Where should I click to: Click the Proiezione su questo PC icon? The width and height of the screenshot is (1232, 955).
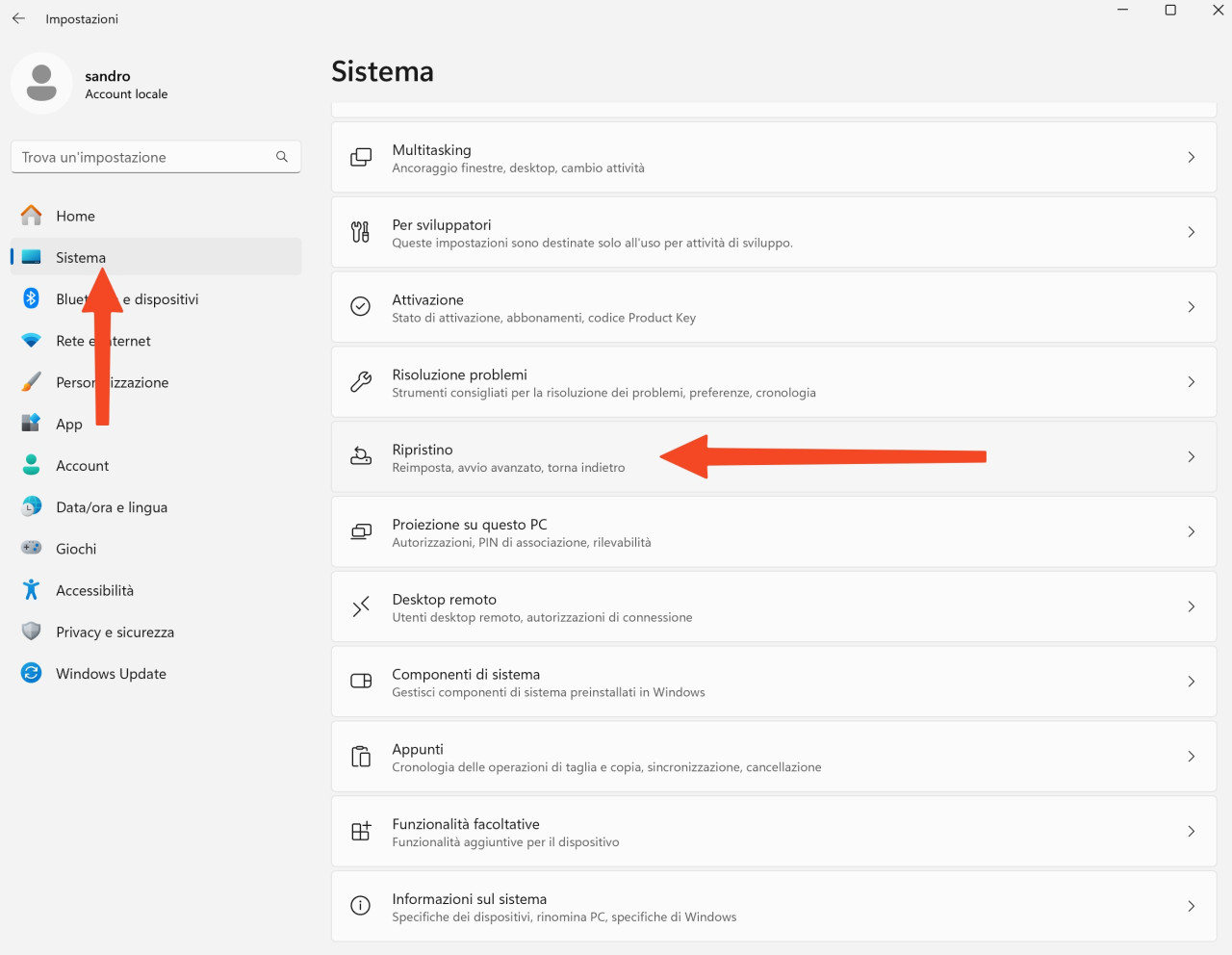click(361, 531)
